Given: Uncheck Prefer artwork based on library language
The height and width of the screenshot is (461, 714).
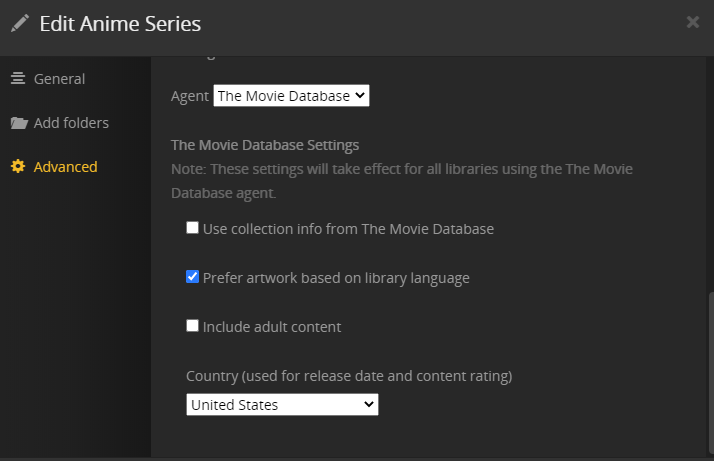Looking at the screenshot, I should coord(193,277).
